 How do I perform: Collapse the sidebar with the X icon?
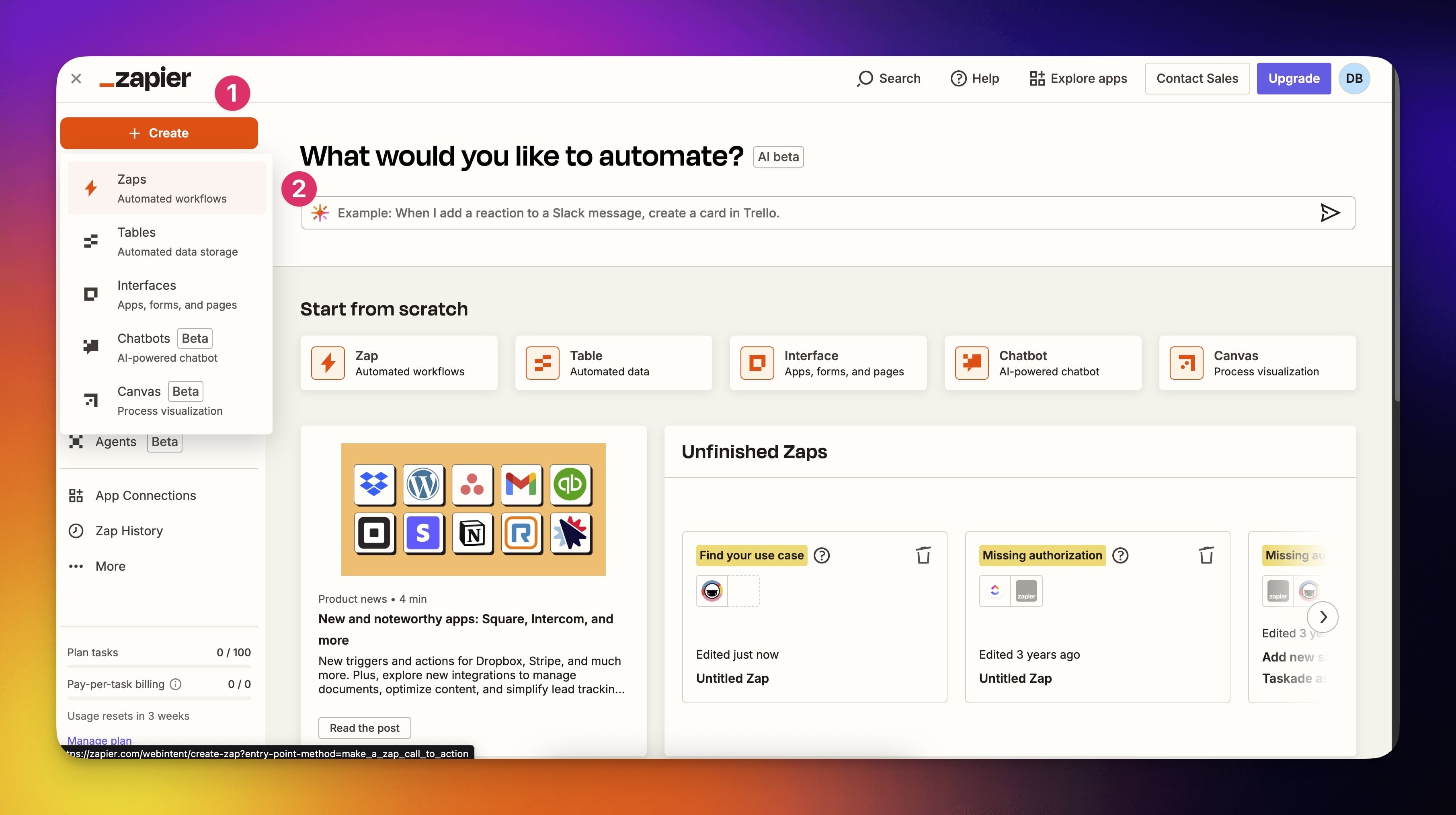point(76,78)
